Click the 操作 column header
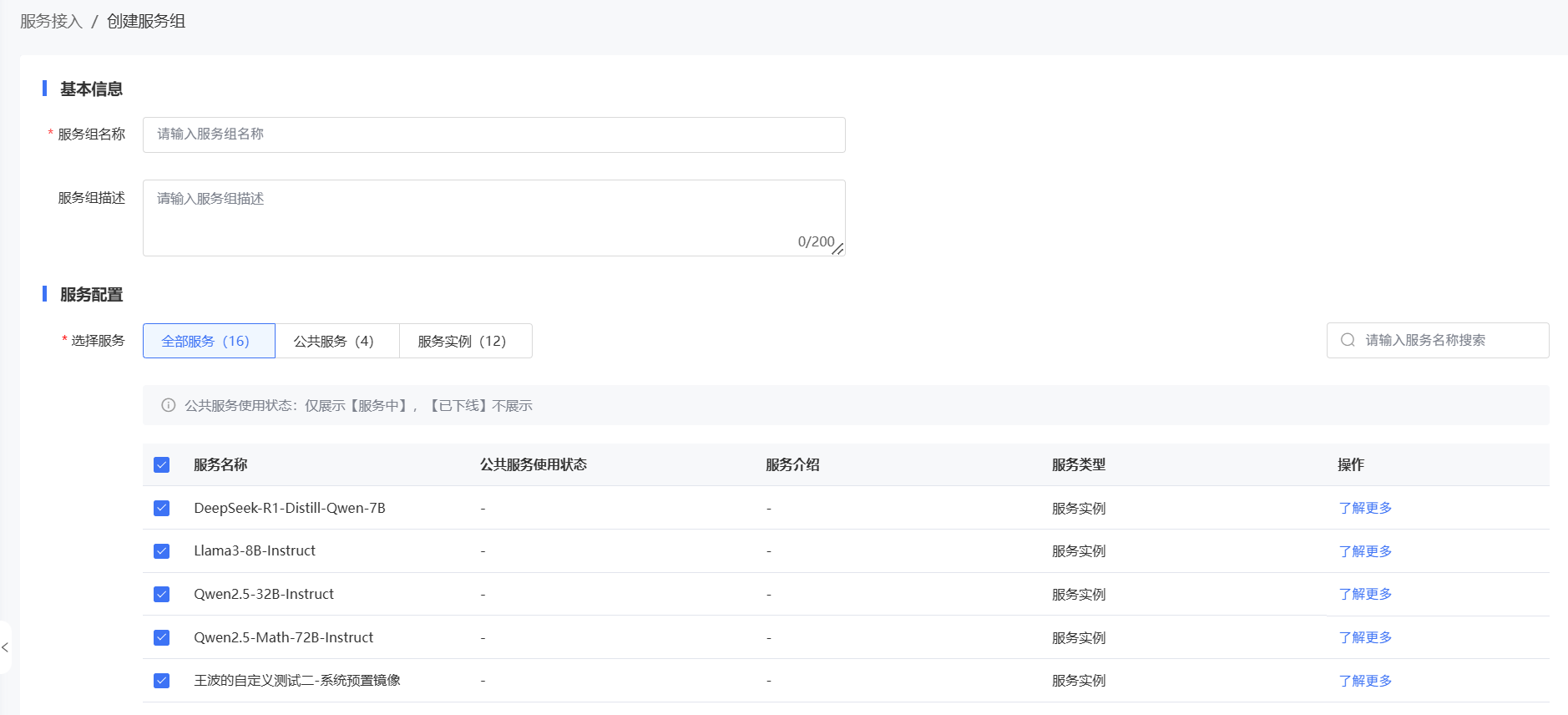The height and width of the screenshot is (715, 1568). coord(1351,464)
